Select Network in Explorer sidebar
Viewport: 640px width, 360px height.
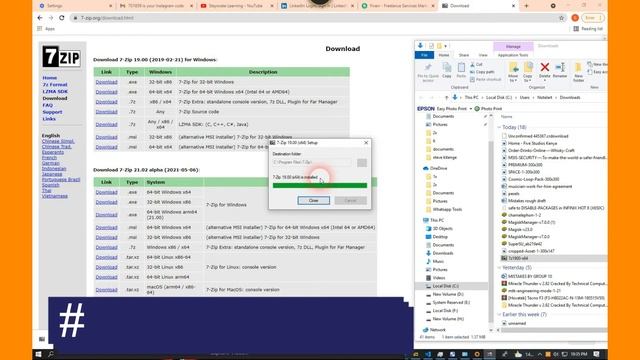point(437,330)
